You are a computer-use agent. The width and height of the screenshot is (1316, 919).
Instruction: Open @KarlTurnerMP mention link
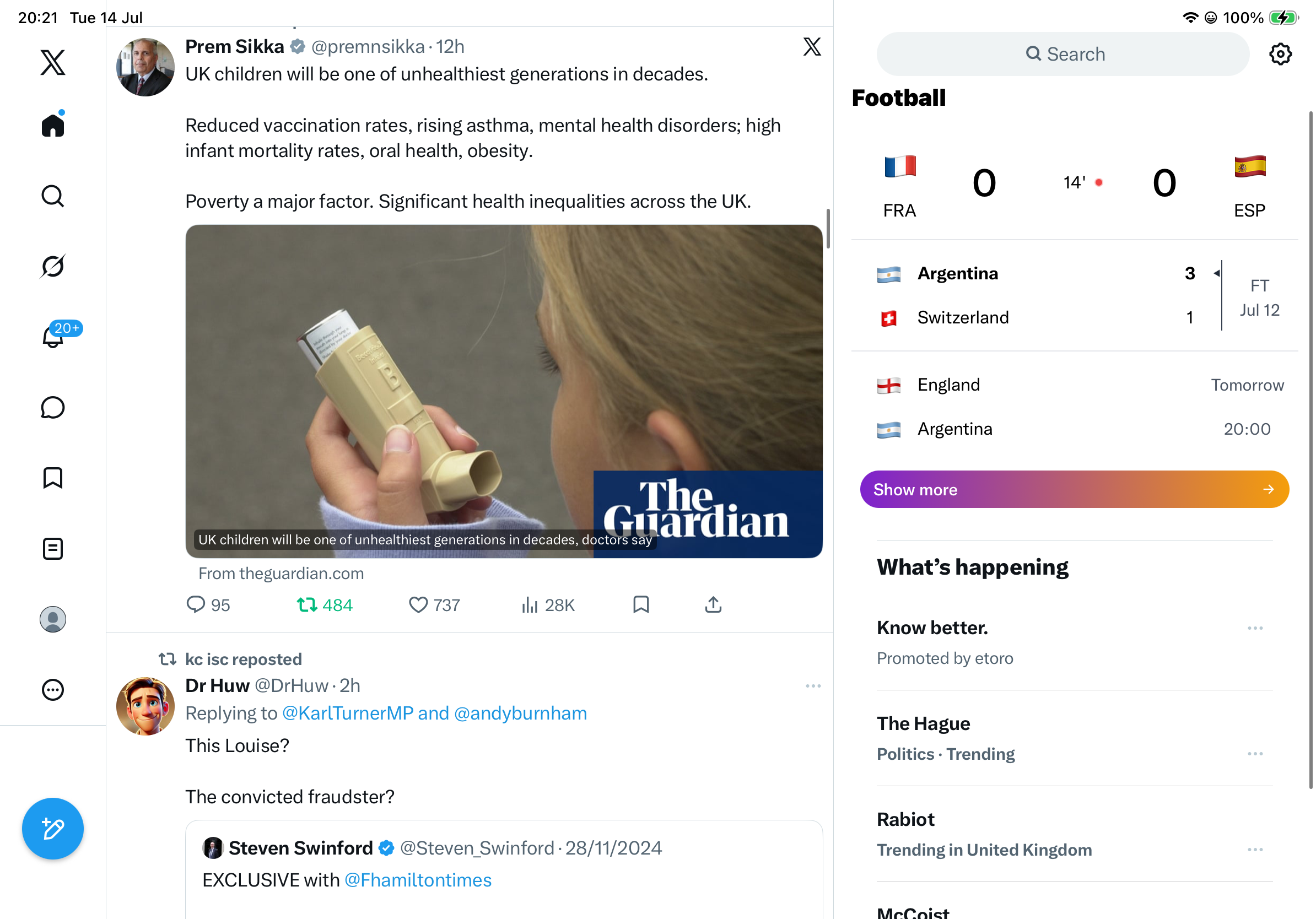point(347,712)
